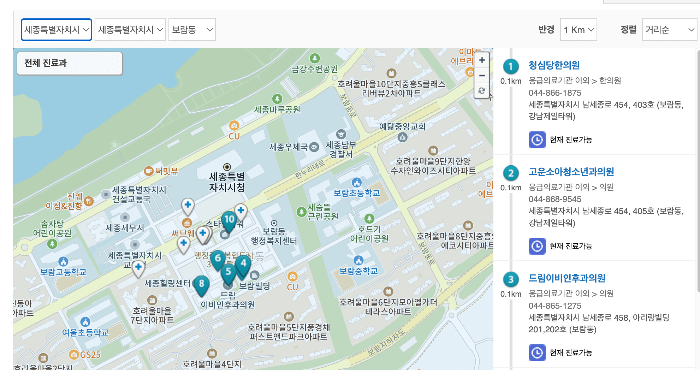Image resolution: width=700 pixels, height=370 pixels.
Task: Select map marker number 4
Action: 243,266
